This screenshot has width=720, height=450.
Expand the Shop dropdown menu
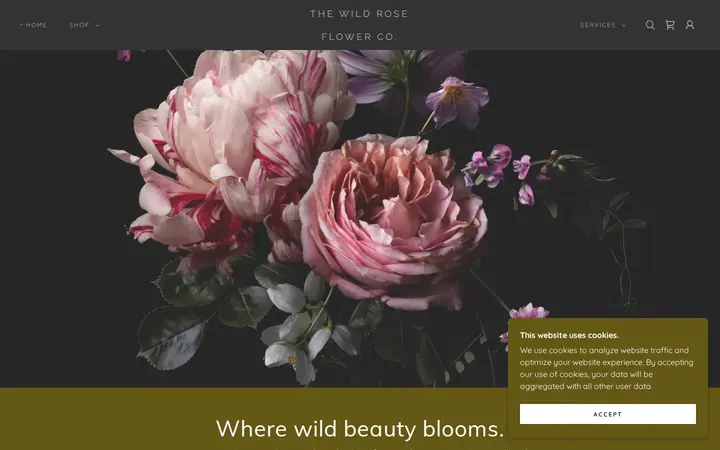coord(84,25)
